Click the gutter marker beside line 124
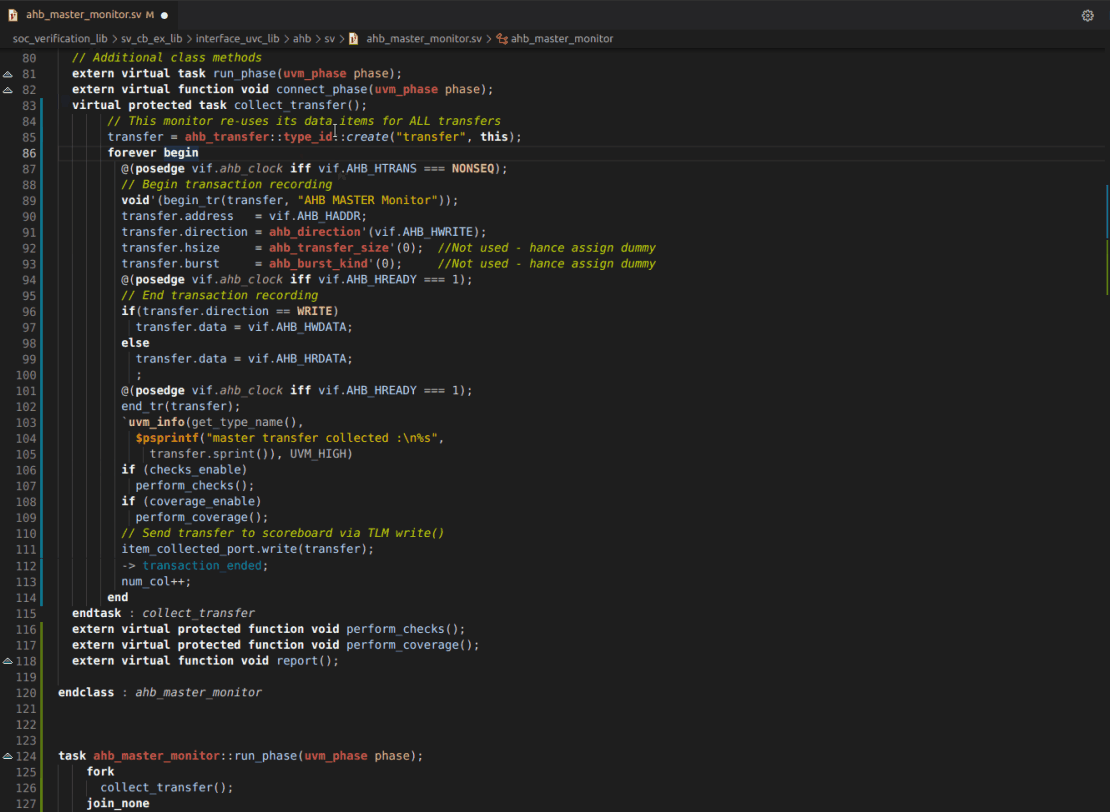 click(8, 756)
